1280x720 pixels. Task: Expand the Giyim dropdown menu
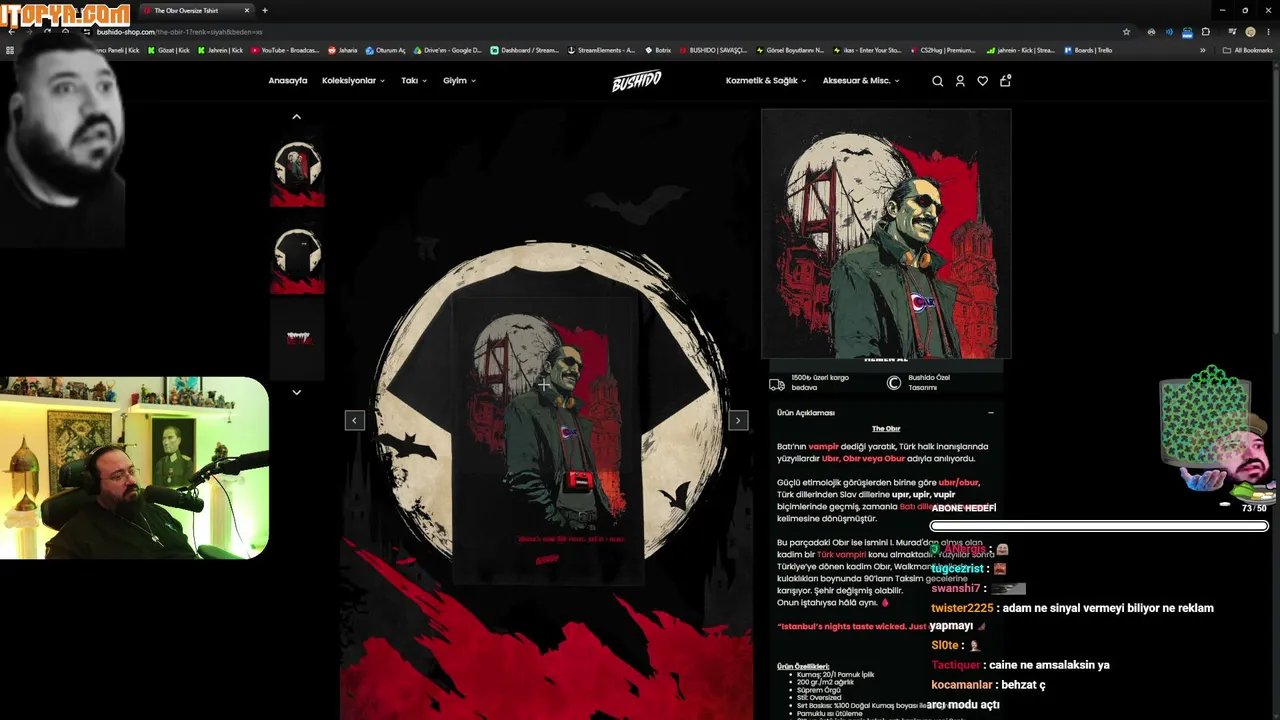[x=459, y=81]
